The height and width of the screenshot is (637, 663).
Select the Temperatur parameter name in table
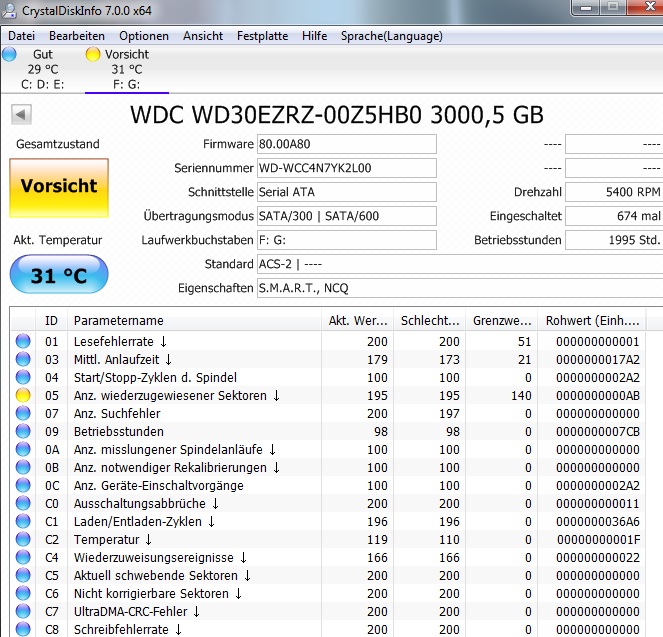(x=112, y=540)
